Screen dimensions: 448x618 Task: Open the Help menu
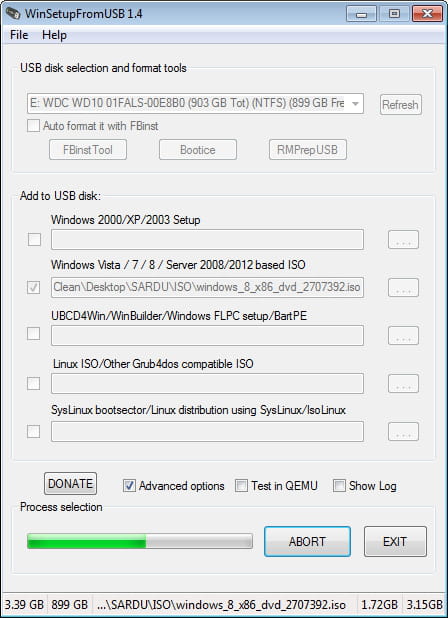54,35
